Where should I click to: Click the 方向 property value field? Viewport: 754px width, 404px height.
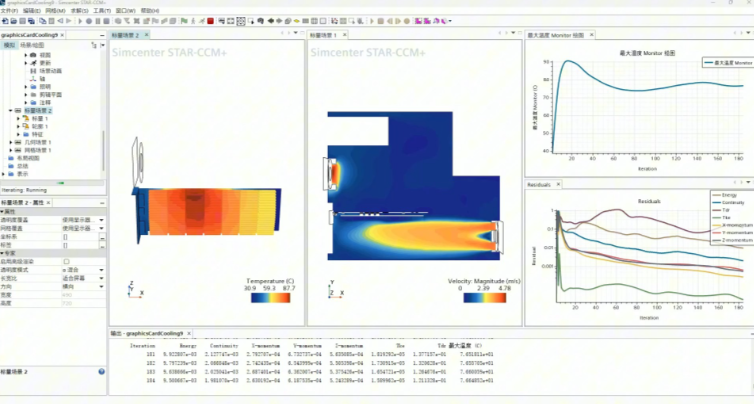click(78, 286)
